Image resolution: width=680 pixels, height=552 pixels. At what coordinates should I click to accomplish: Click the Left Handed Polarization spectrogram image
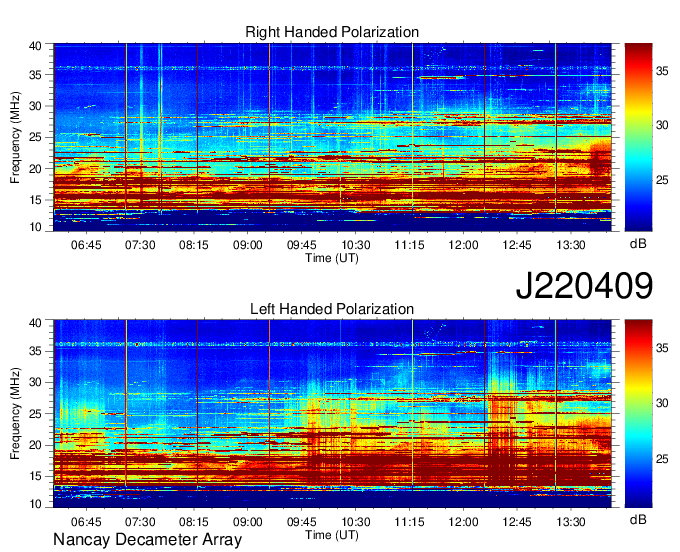click(333, 413)
